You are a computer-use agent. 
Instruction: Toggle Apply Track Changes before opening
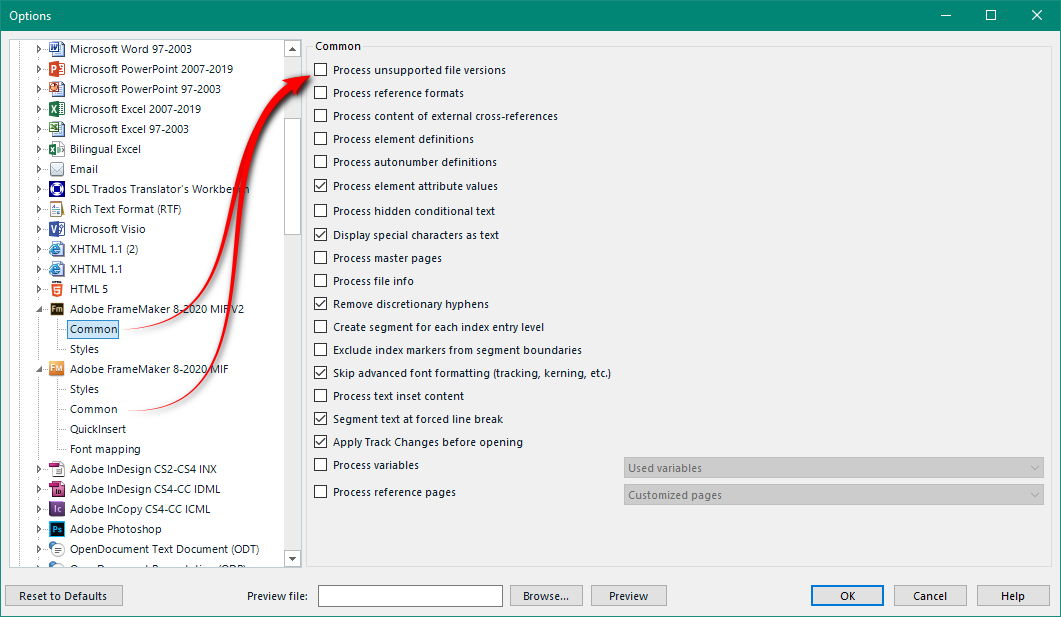(x=321, y=442)
